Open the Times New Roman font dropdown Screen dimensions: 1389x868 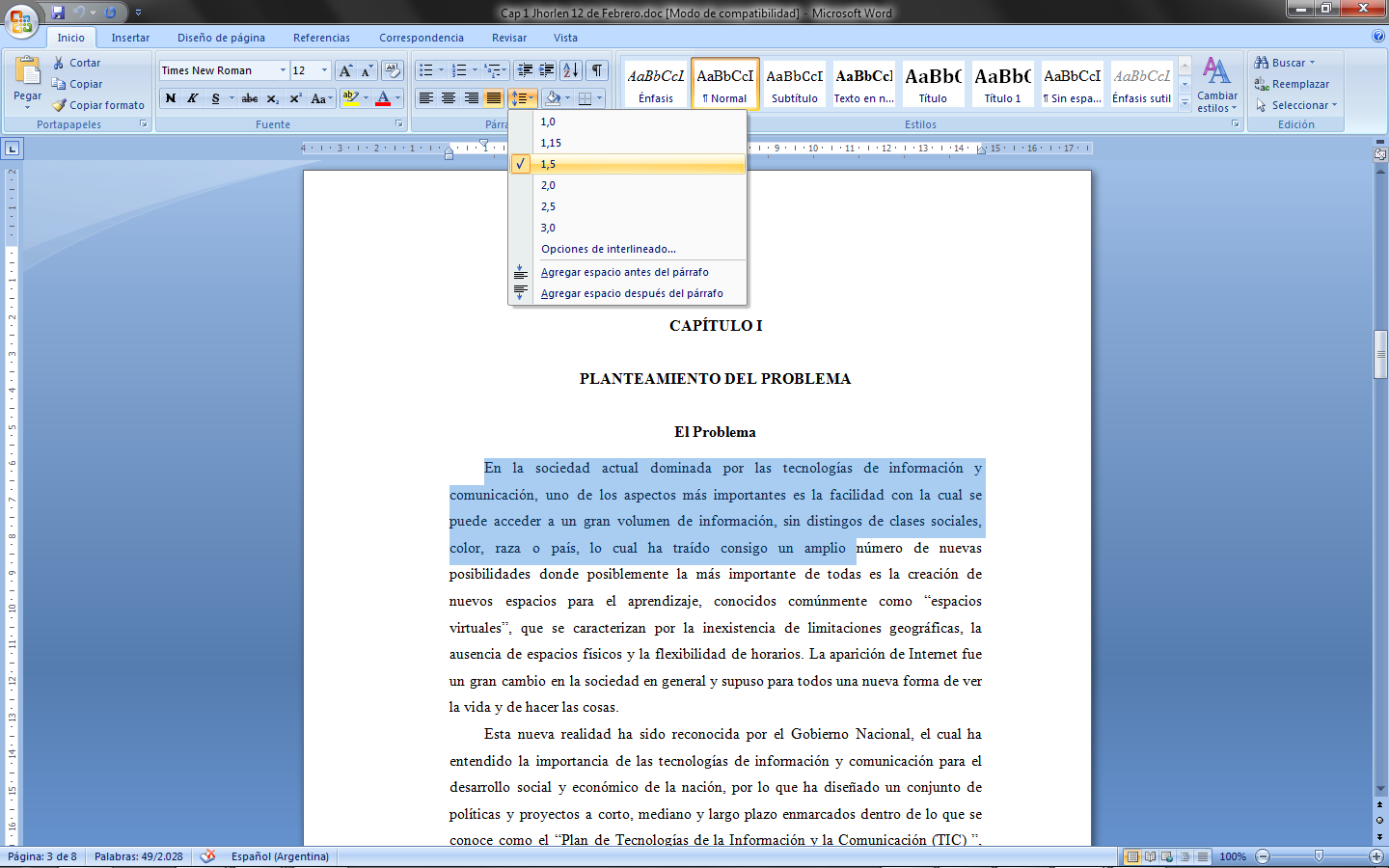tap(283, 70)
